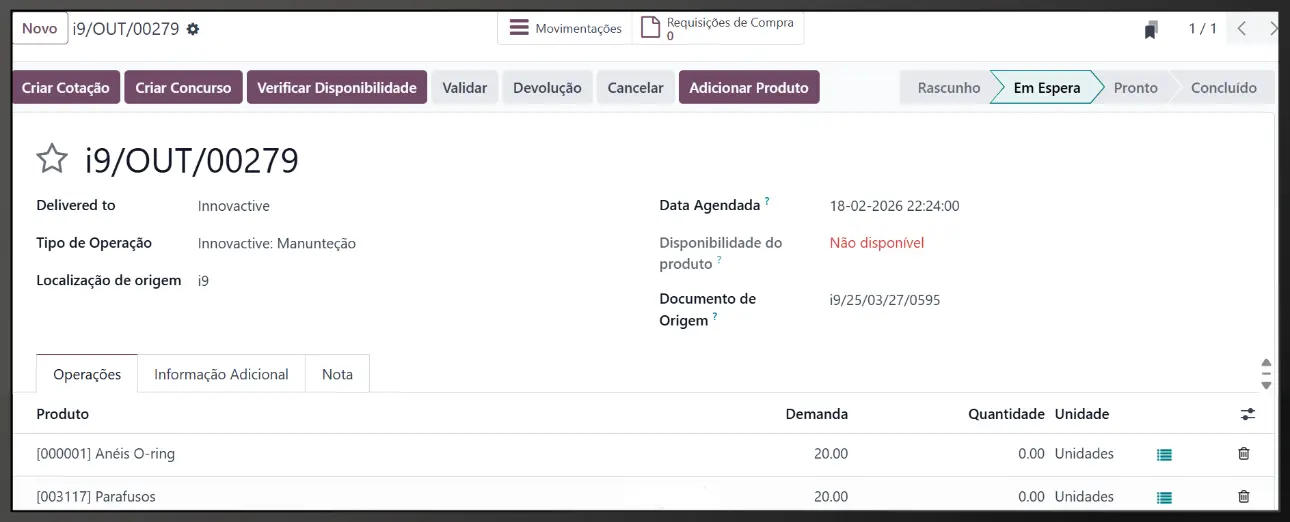Click the Movimentações hamburger icon
This screenshot has height=522, width=1290.
519,28
